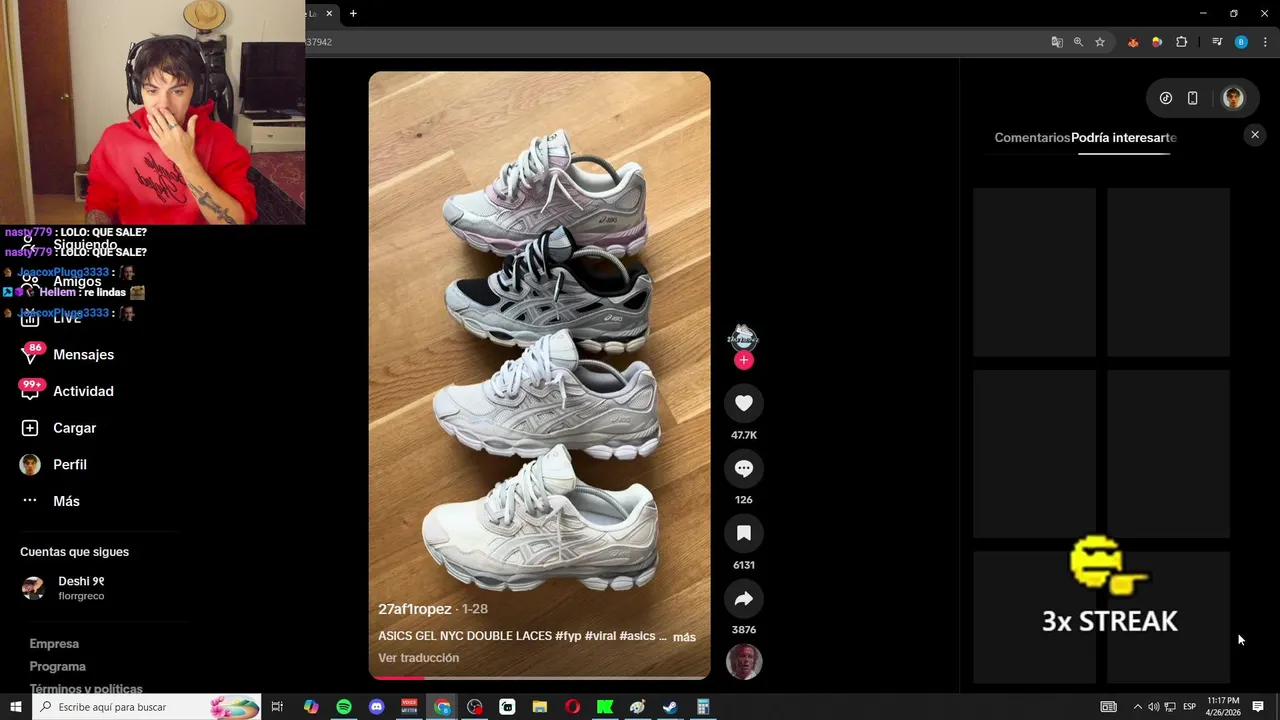The width and height of the screenshot is (1280, 720).
Task: Bookmark page with the star icon
Action: point(1100,42)
